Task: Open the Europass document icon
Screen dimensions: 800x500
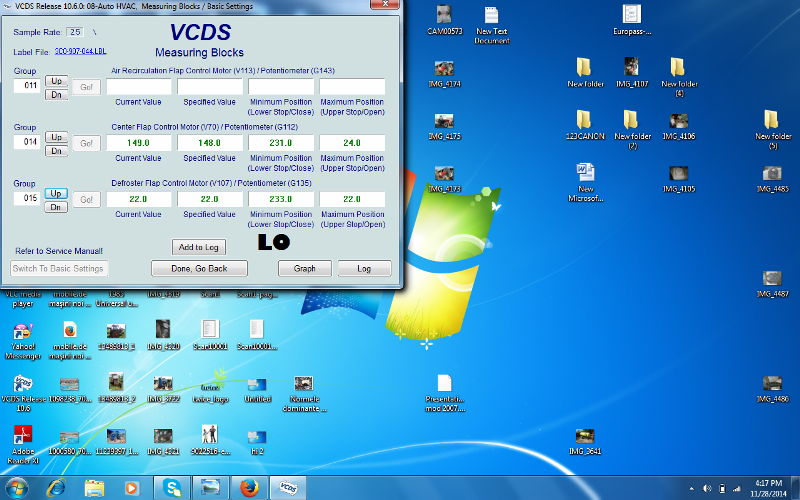Action: coord(632,20)
